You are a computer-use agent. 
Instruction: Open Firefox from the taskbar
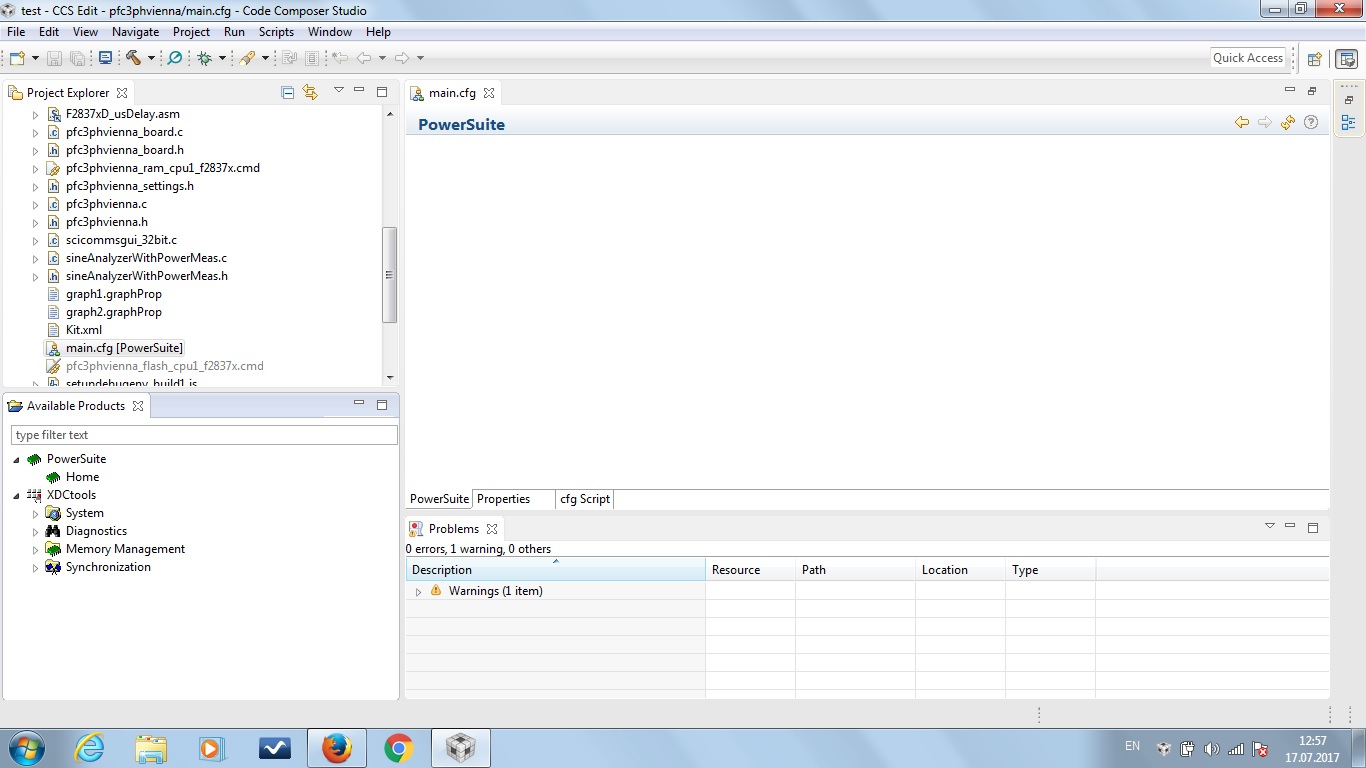(337, 748)
